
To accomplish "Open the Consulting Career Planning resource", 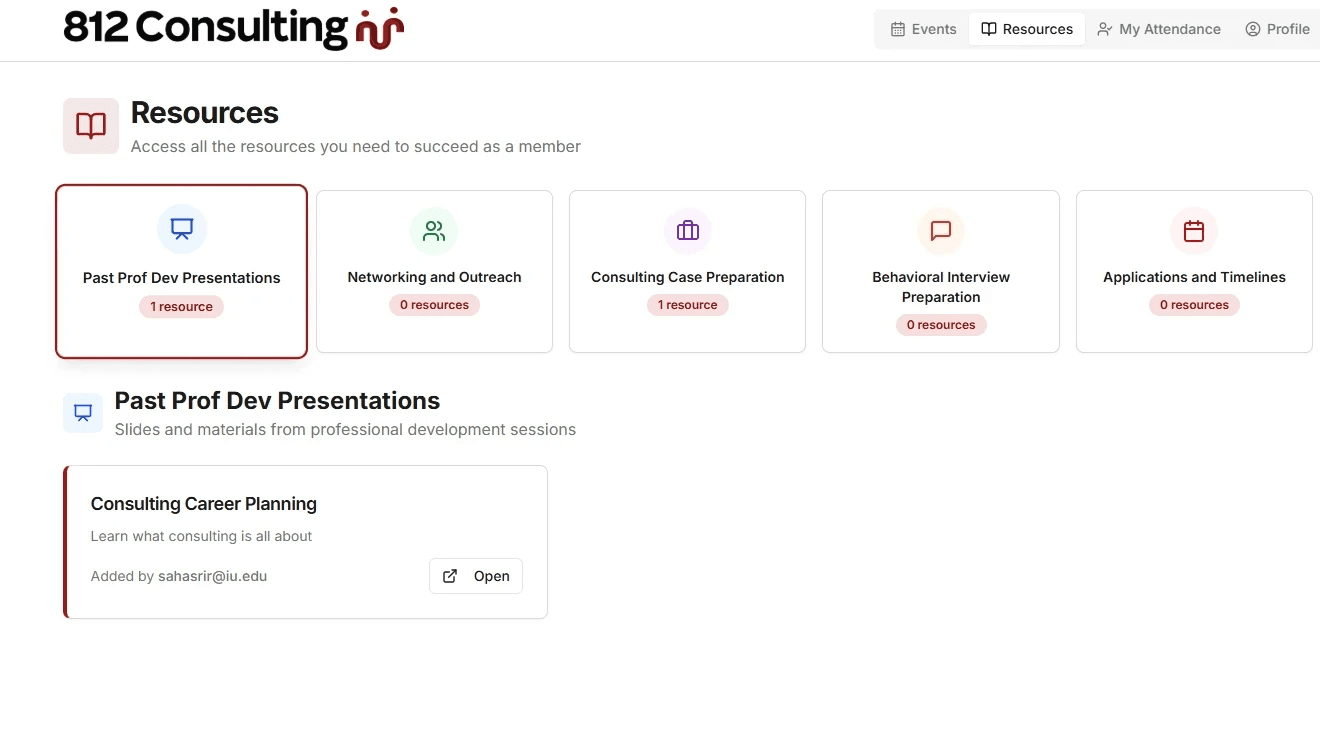I will click(476, 576).
